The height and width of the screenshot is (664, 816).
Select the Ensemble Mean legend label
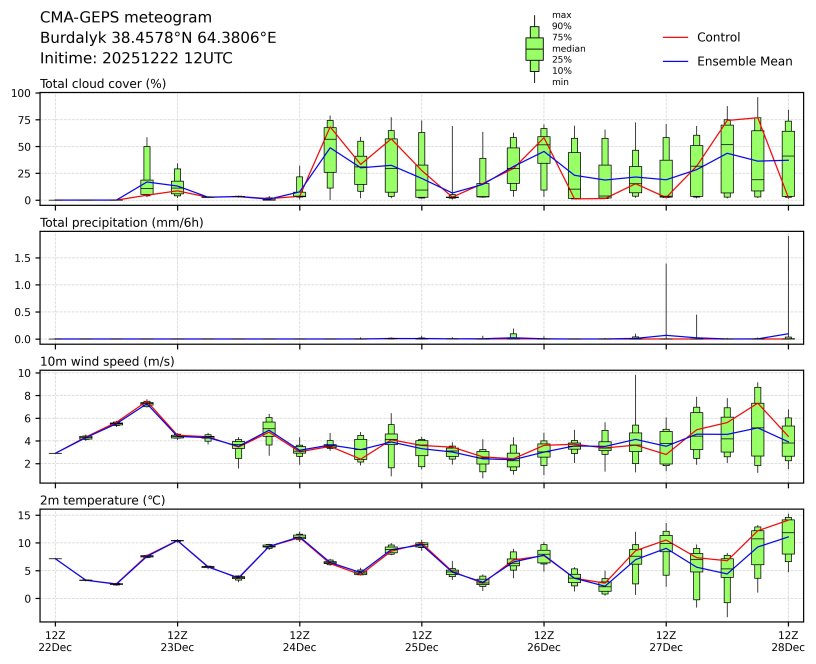(744, 61)
